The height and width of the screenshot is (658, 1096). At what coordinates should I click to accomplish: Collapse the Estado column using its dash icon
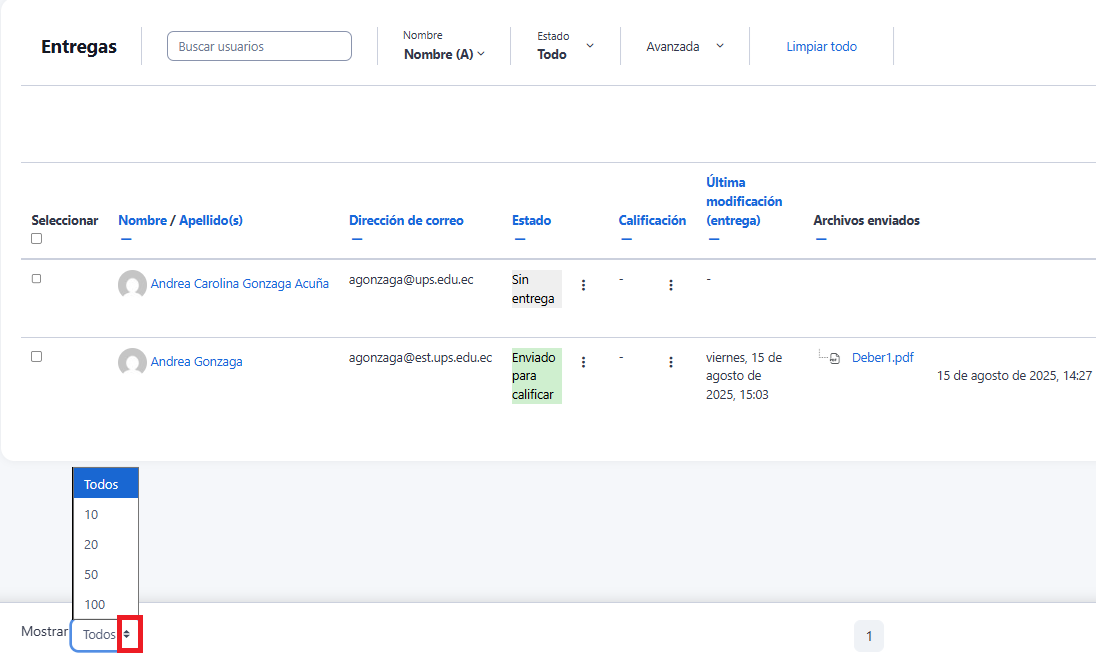pyautogui.click(x=520, y=239)
